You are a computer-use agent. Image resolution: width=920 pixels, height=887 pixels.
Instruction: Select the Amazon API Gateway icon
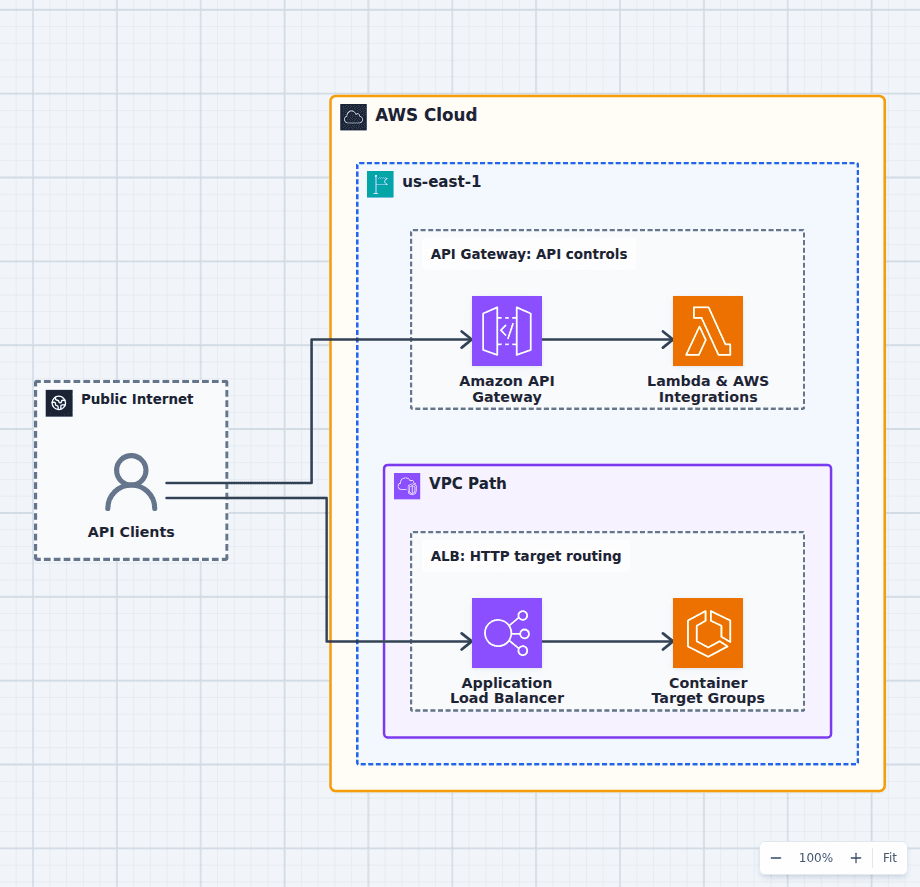pos(507,331)
